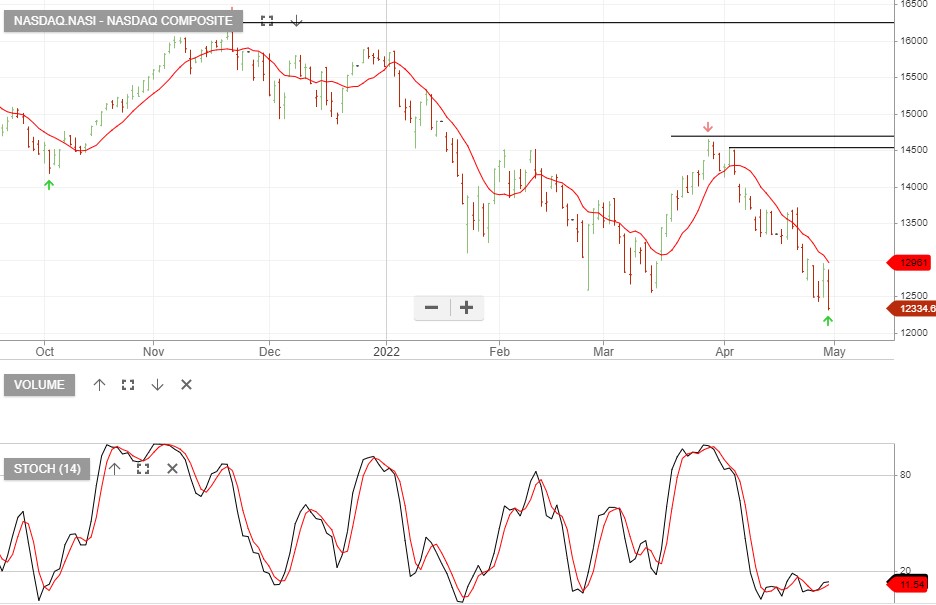Click the pink sell arrow above late March high
The height and width of the screenshot is (605, 936).
point(707,127)
